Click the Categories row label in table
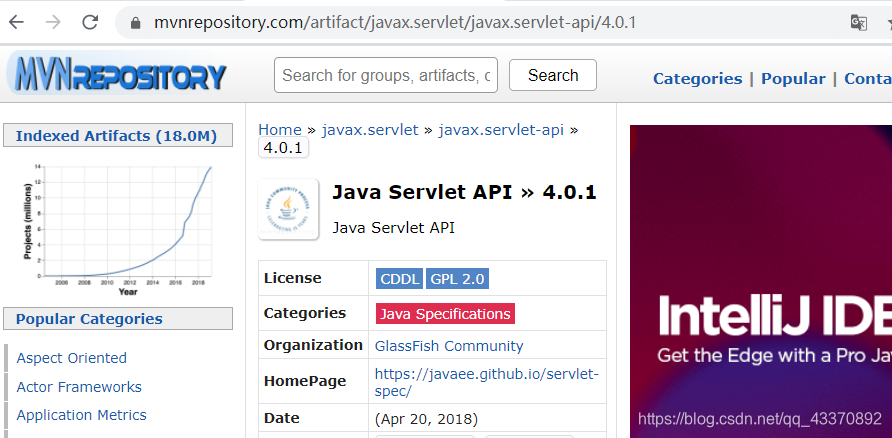Image resolution: width=892 pixels, height=438 pixels. [x=305, y=313]
